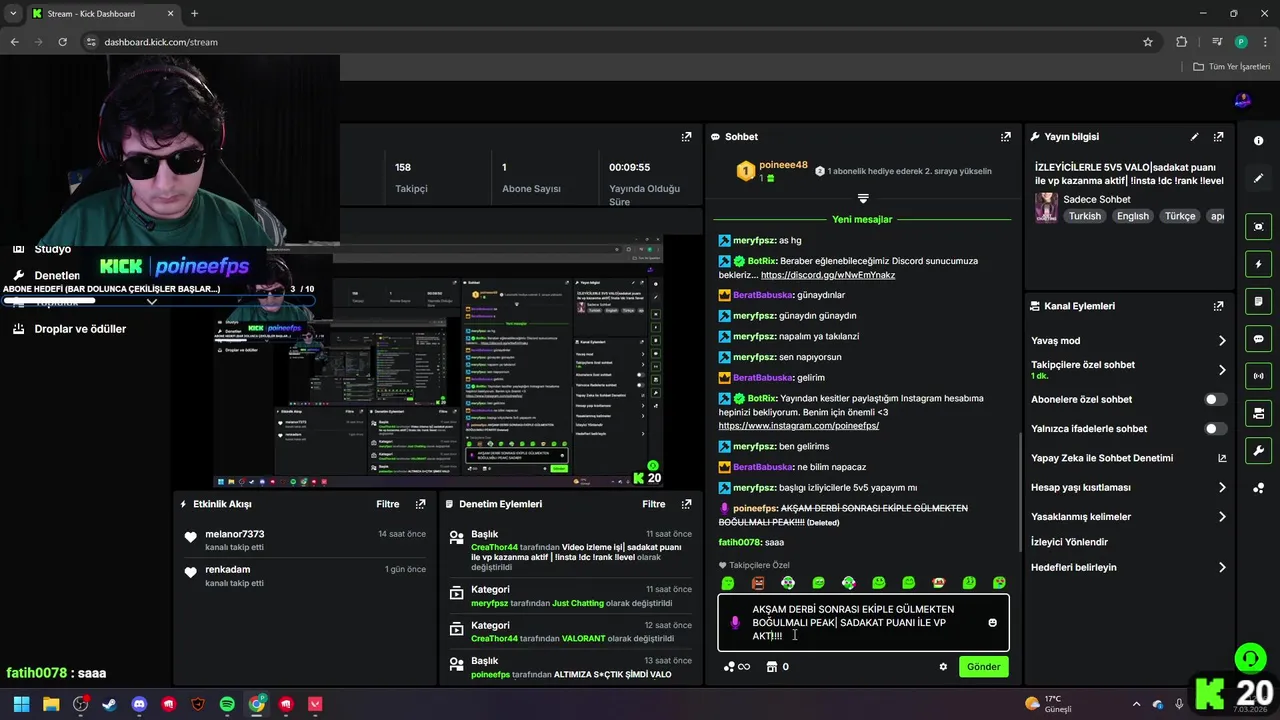Collapse the gift leaderboard chevron in chat
This screenshot has width=1280, height=720.
[x=863, y=198]
